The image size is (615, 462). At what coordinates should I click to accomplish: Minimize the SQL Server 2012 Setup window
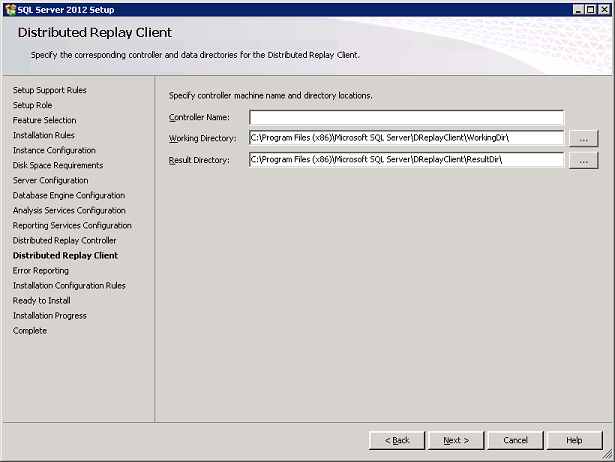click(579, 10)
